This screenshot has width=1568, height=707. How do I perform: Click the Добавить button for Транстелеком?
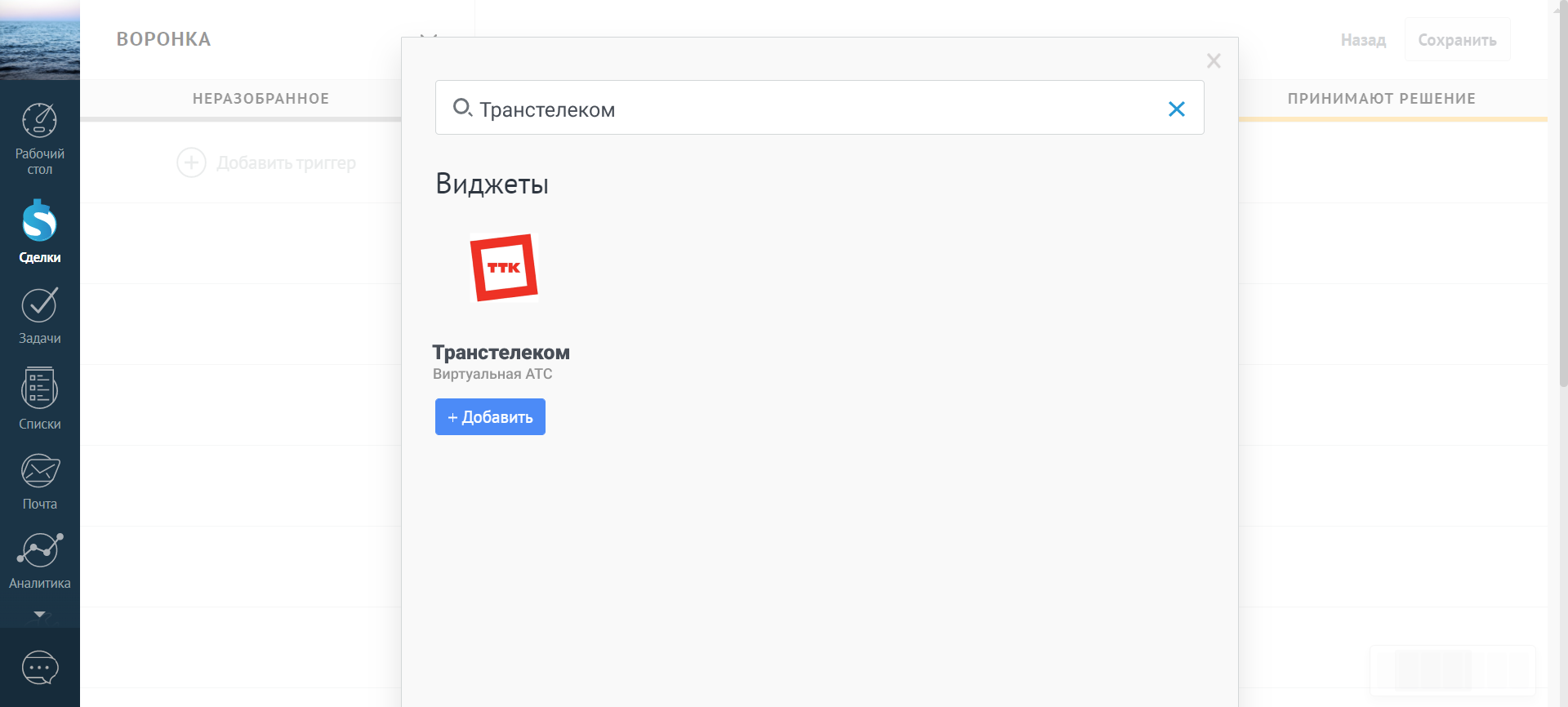pyautogui.click(x=490, y=417)
